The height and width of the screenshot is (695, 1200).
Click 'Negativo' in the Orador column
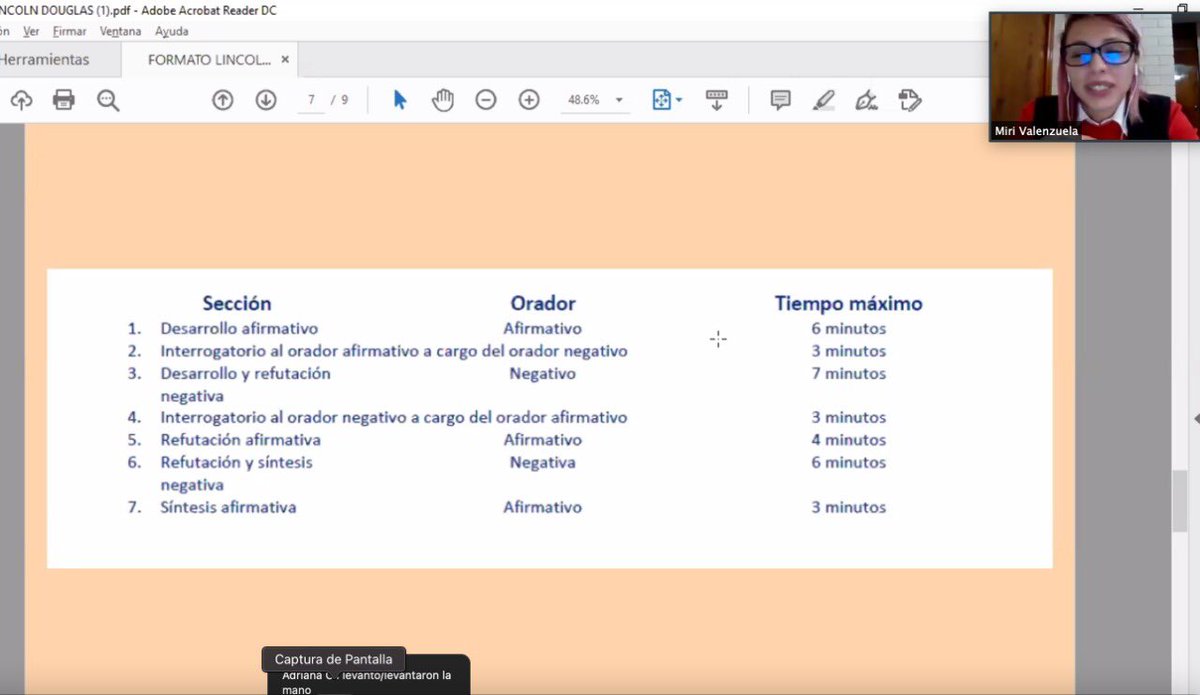coord(543,373)
